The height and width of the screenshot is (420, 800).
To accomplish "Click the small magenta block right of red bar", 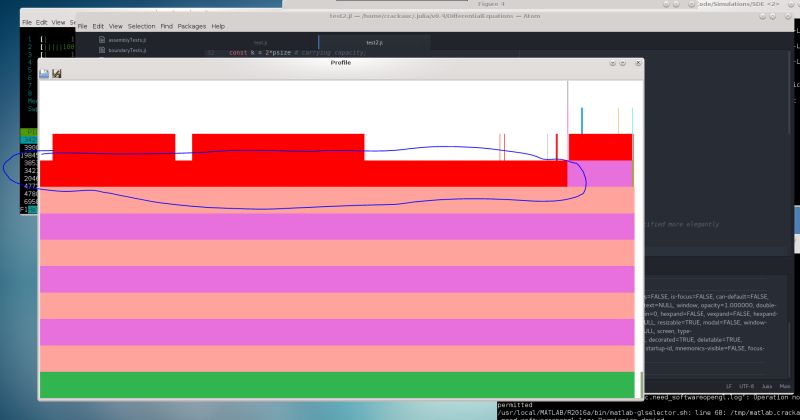I will point(600,174).
